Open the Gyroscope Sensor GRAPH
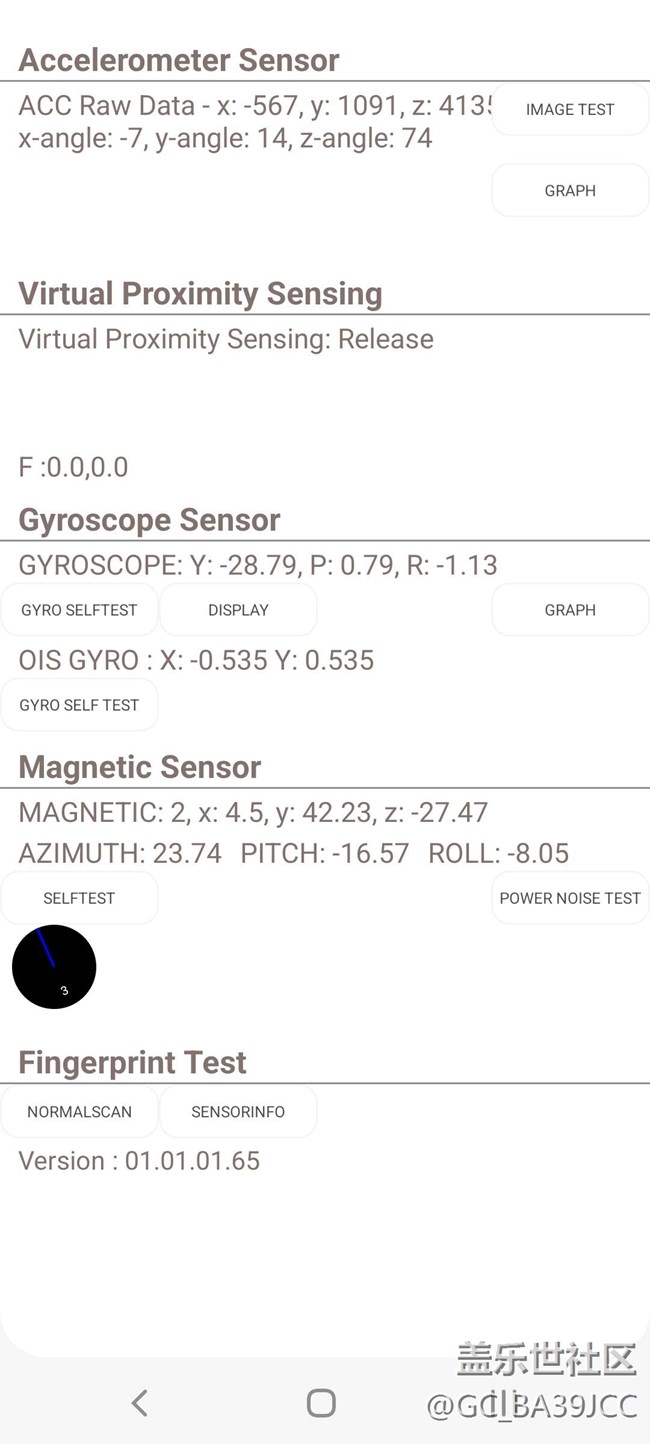The image size is (650, 1444). (x=570, y=610)
